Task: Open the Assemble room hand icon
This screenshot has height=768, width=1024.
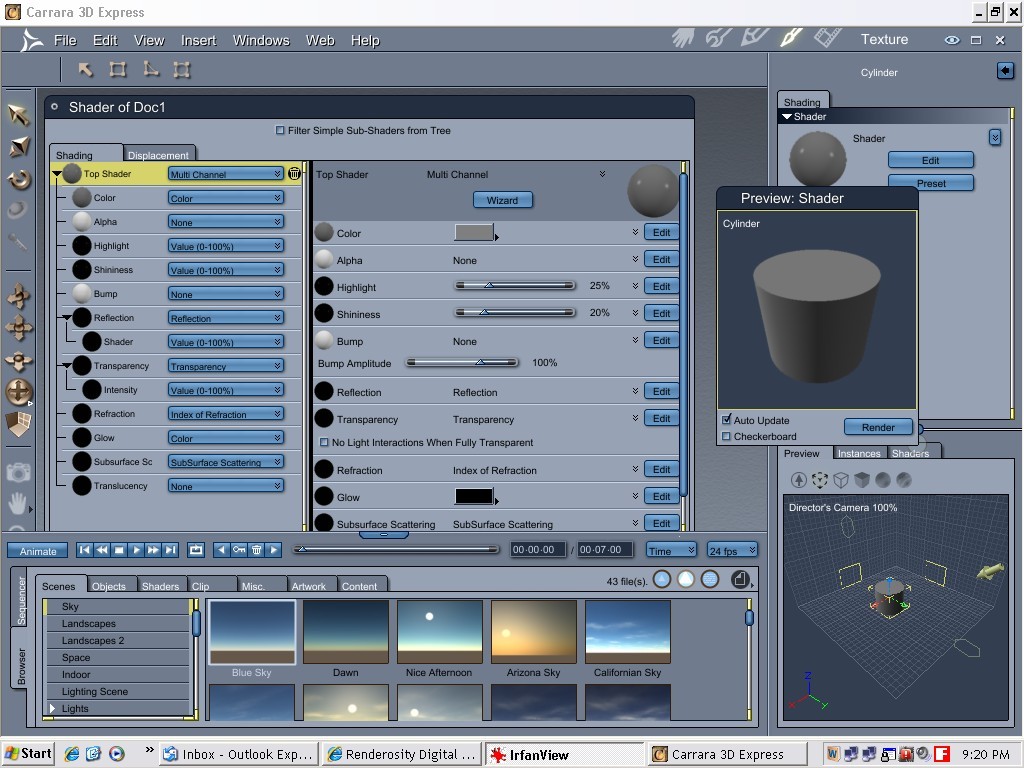Action: coord(683,38)
